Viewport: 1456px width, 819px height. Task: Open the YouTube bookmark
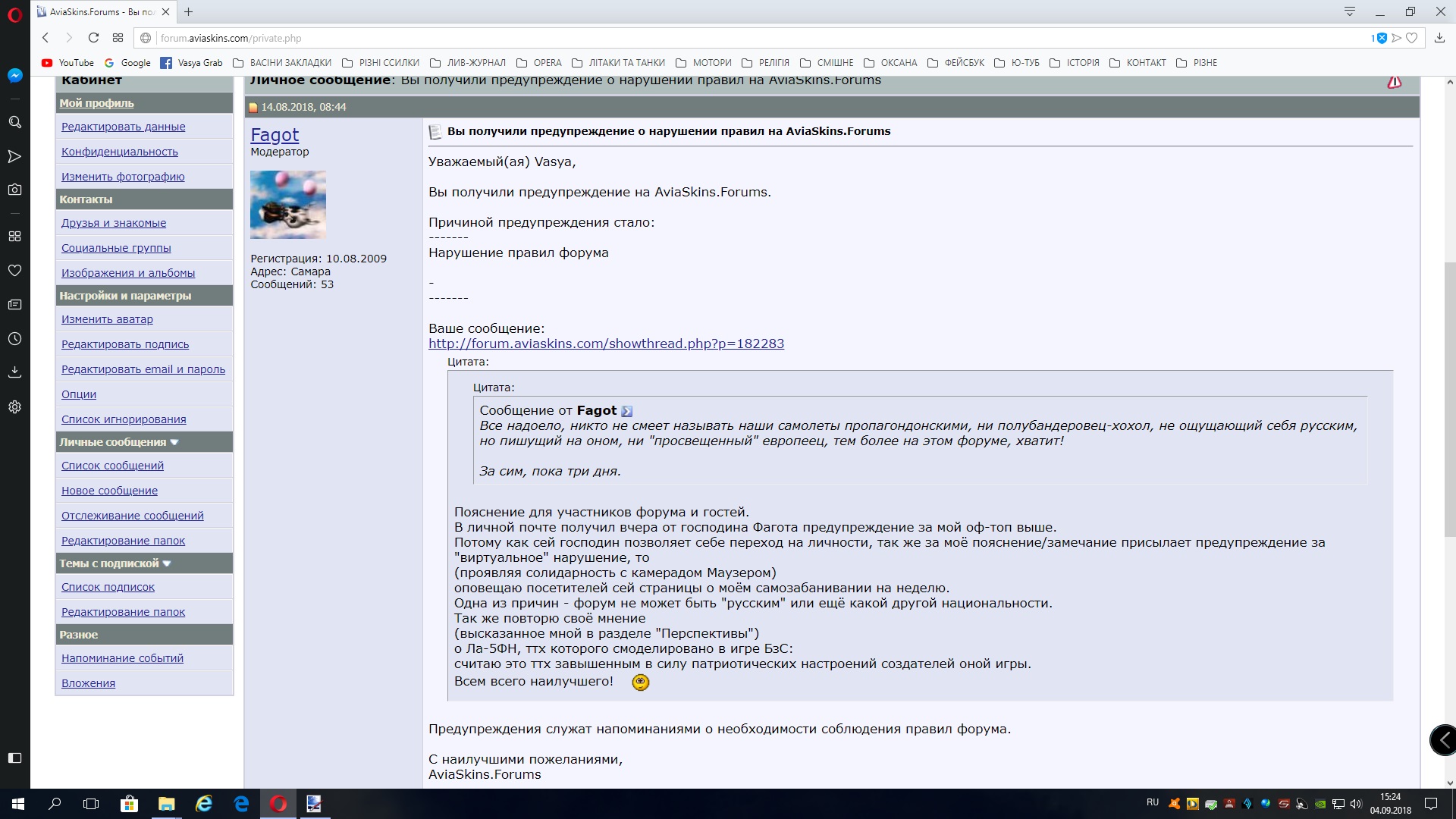pos(68,63)
